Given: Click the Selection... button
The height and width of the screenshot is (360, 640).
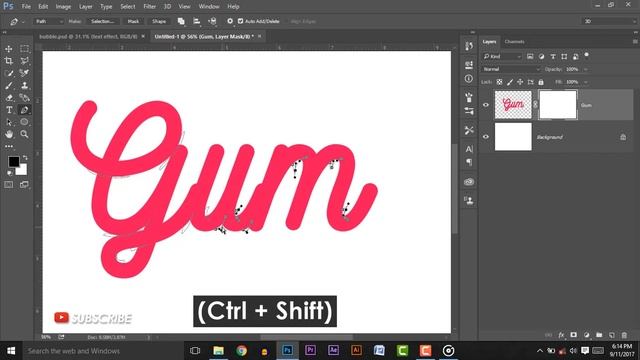Looking at the screenshot, I should 102,21.
